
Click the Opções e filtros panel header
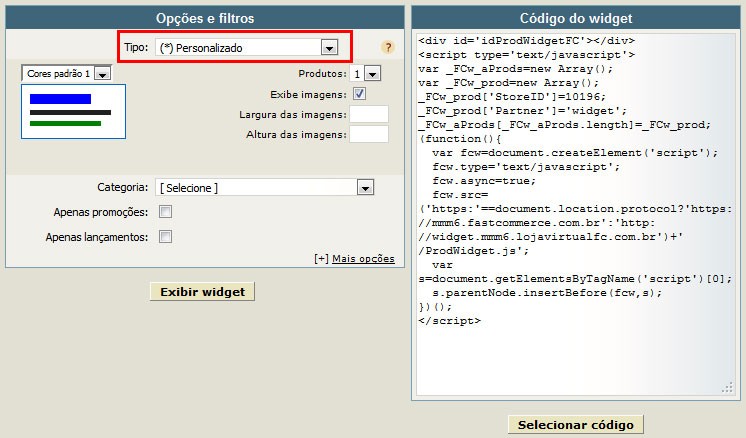click(x=205, y=18)
